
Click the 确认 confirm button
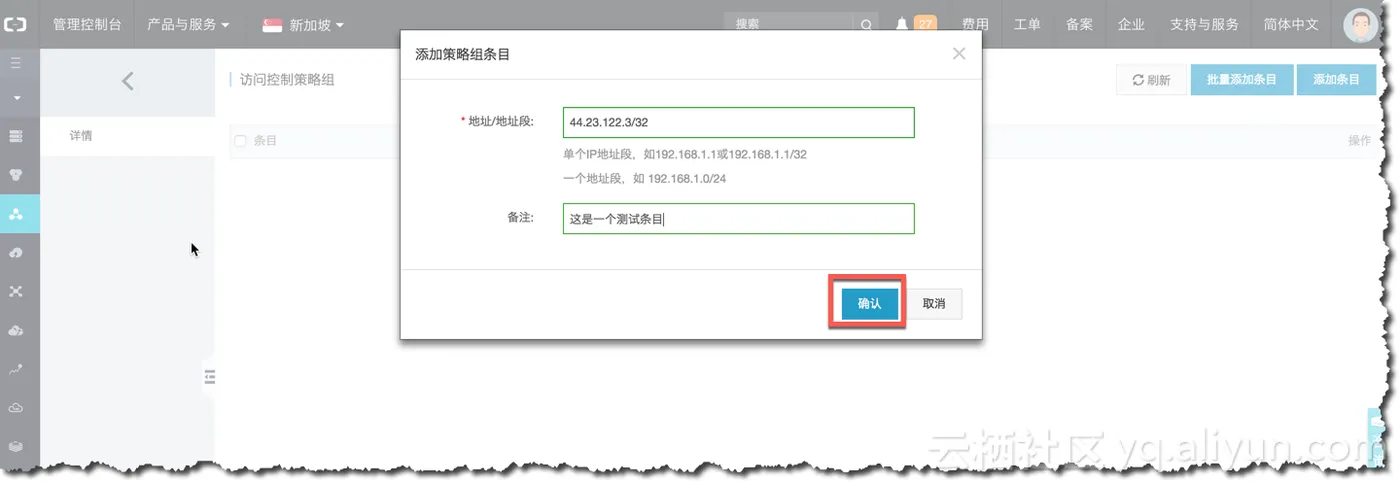[869, 304]
